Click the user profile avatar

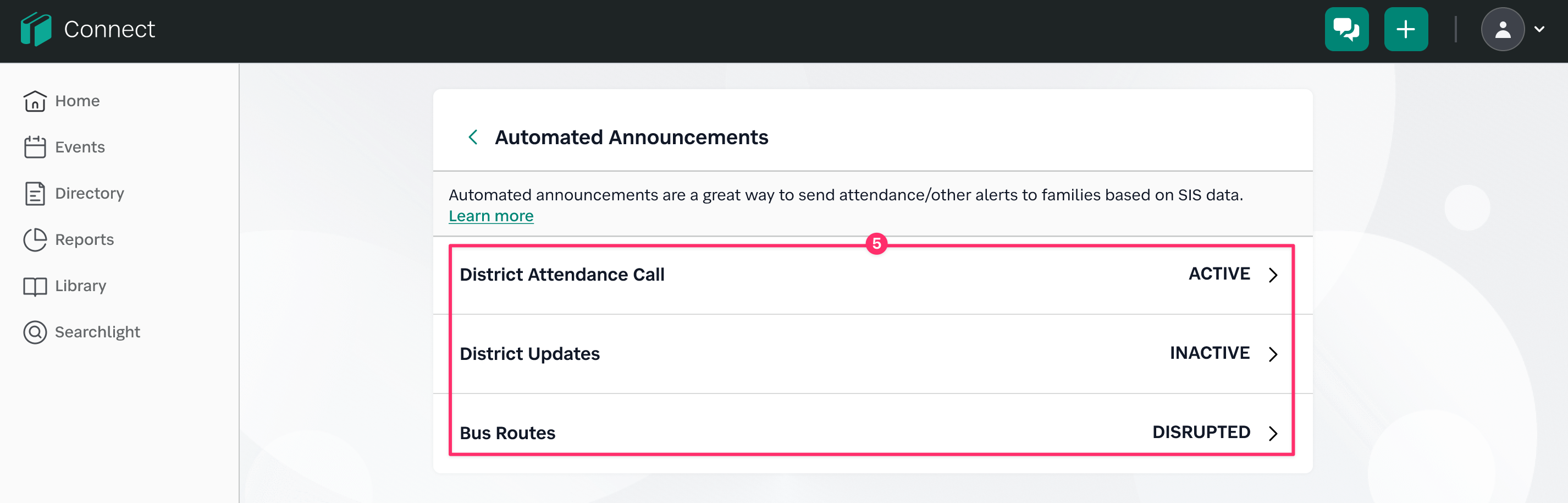click(1502, 29)
